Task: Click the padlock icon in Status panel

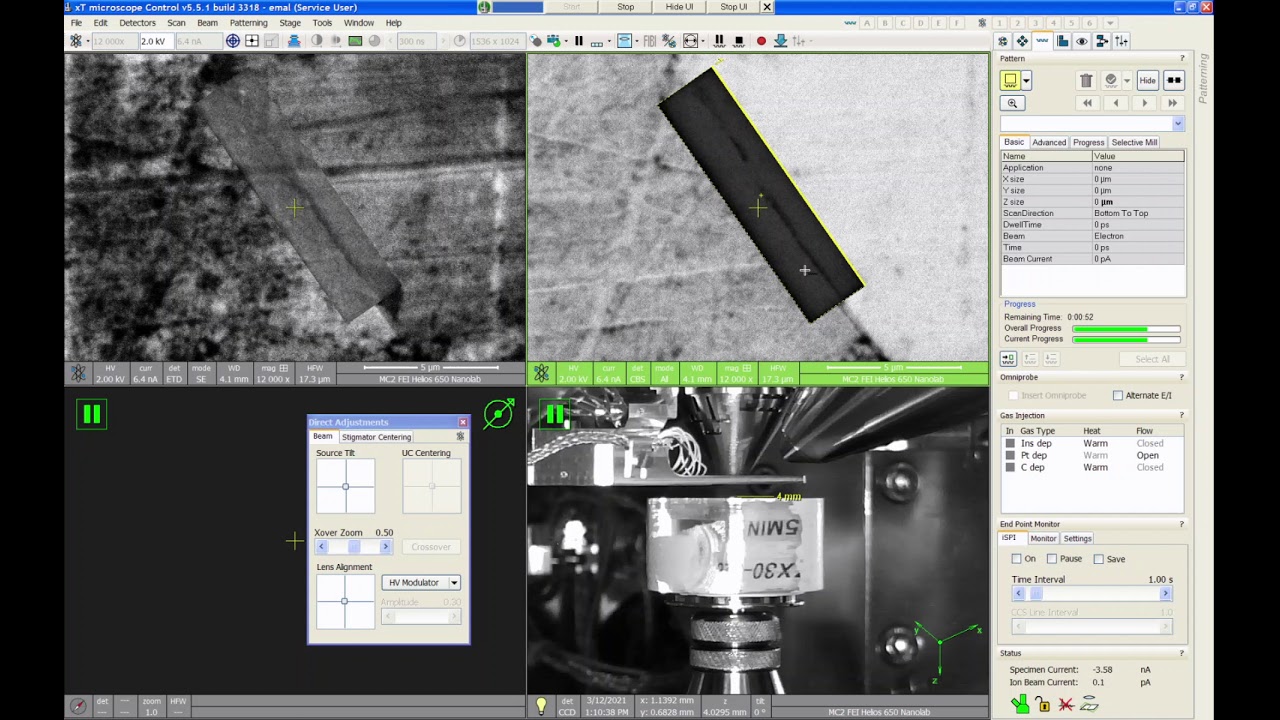Action: click(1043, 705)
